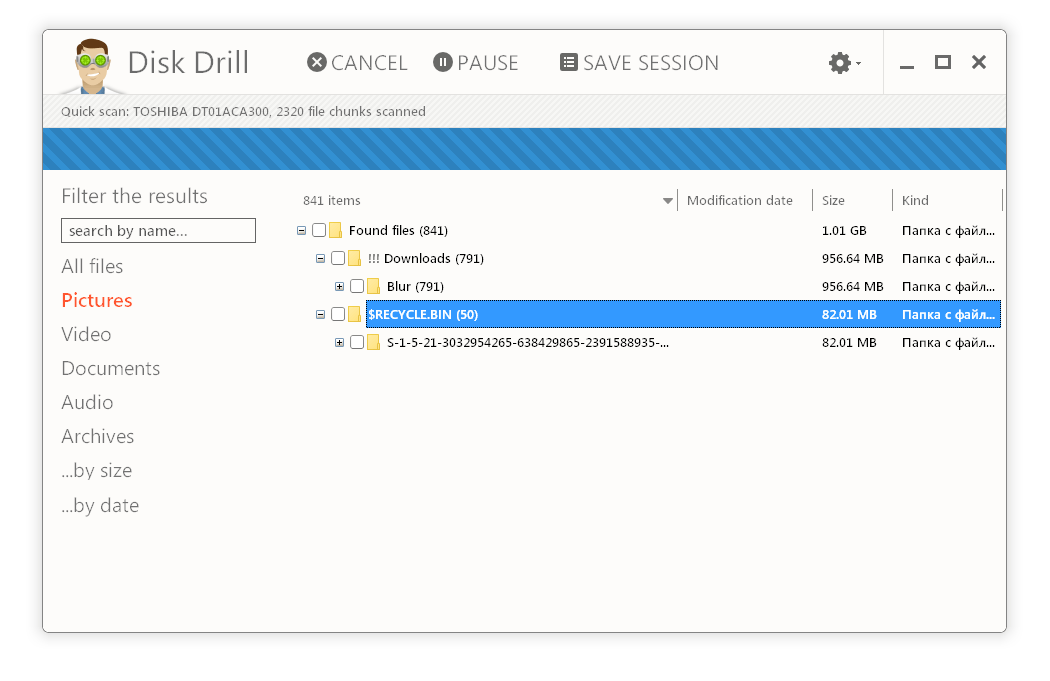Image resolution: width=1050 pixels, height=681 pixels.
Task: Click SAVE SESSION button
Action: click(x=639, y=63)
